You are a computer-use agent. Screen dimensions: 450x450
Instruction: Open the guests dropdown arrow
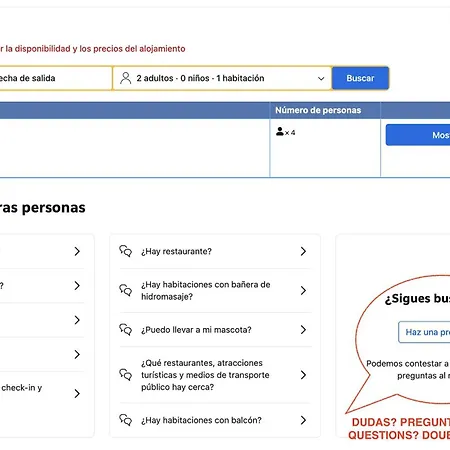pyautogui.click(x=321, y=79)
